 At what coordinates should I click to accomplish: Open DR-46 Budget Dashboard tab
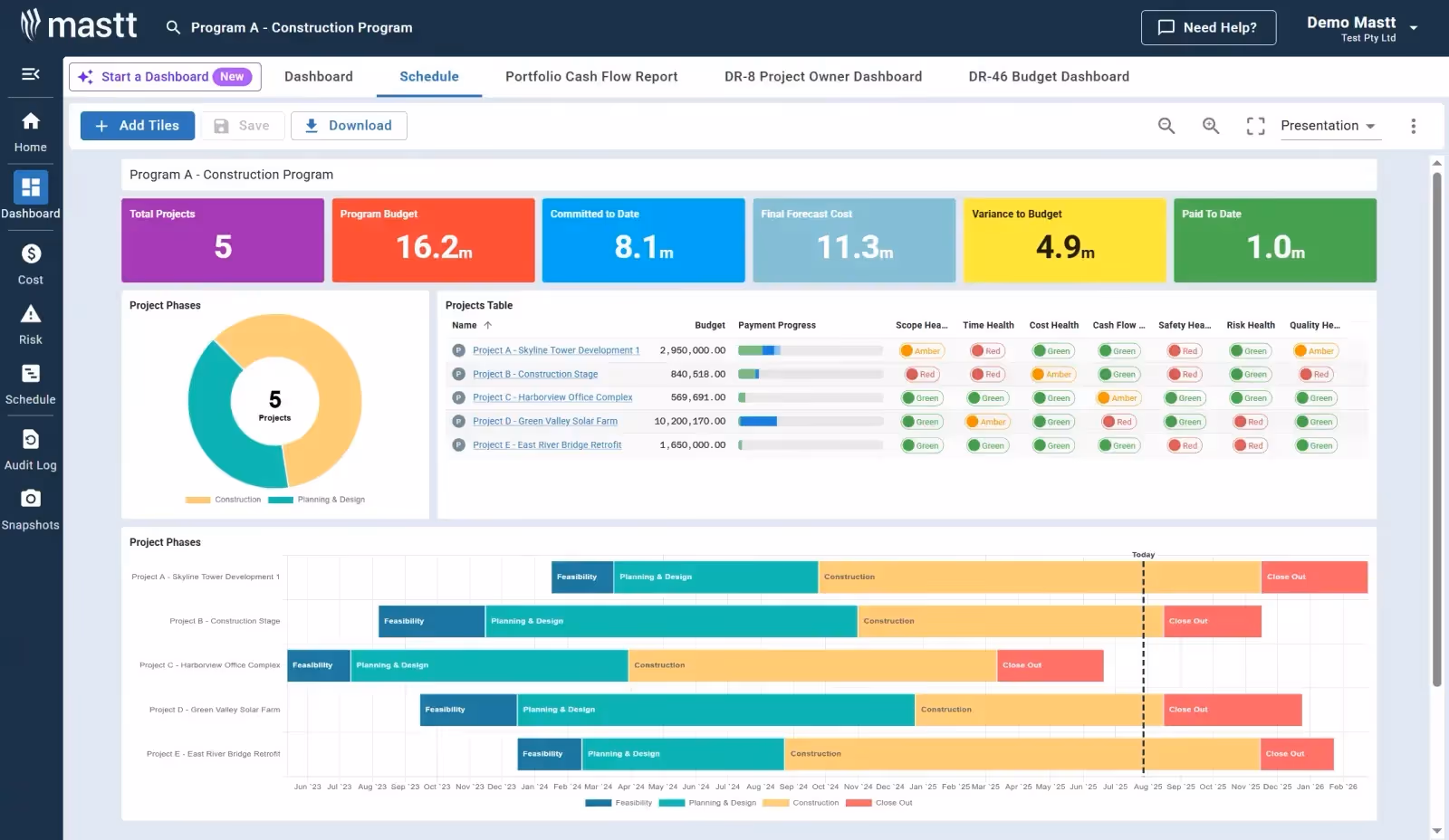[1049, 77]
